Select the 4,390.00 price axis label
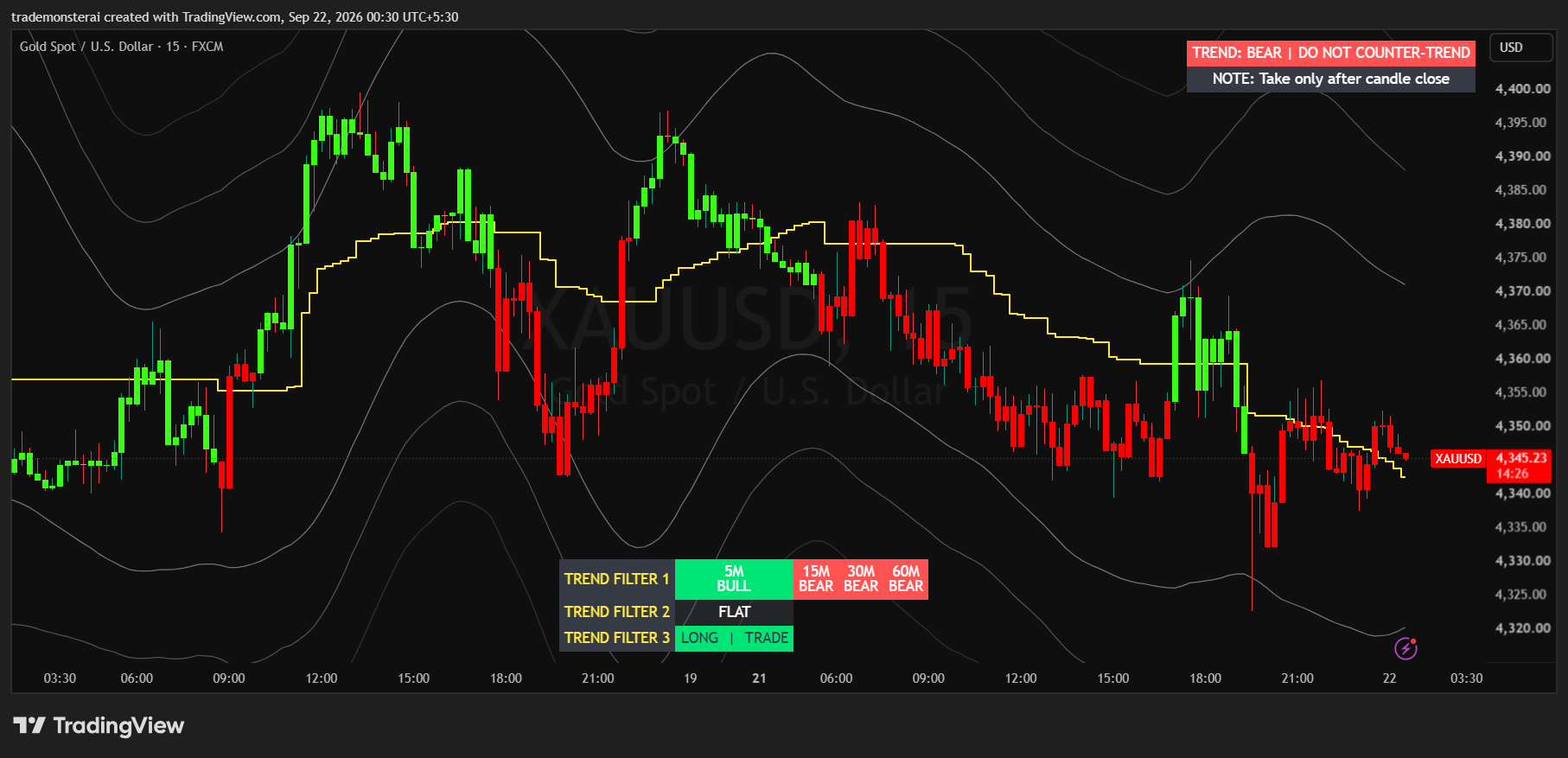Image resolution: width=1568 pixels, height=758 pixels. pos(1523,156)
